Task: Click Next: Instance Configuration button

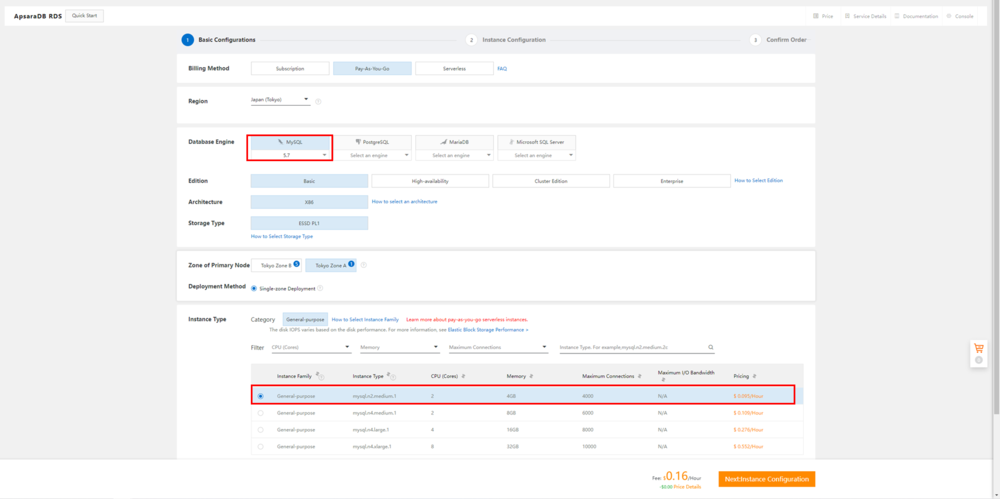Action: [766, 479]
